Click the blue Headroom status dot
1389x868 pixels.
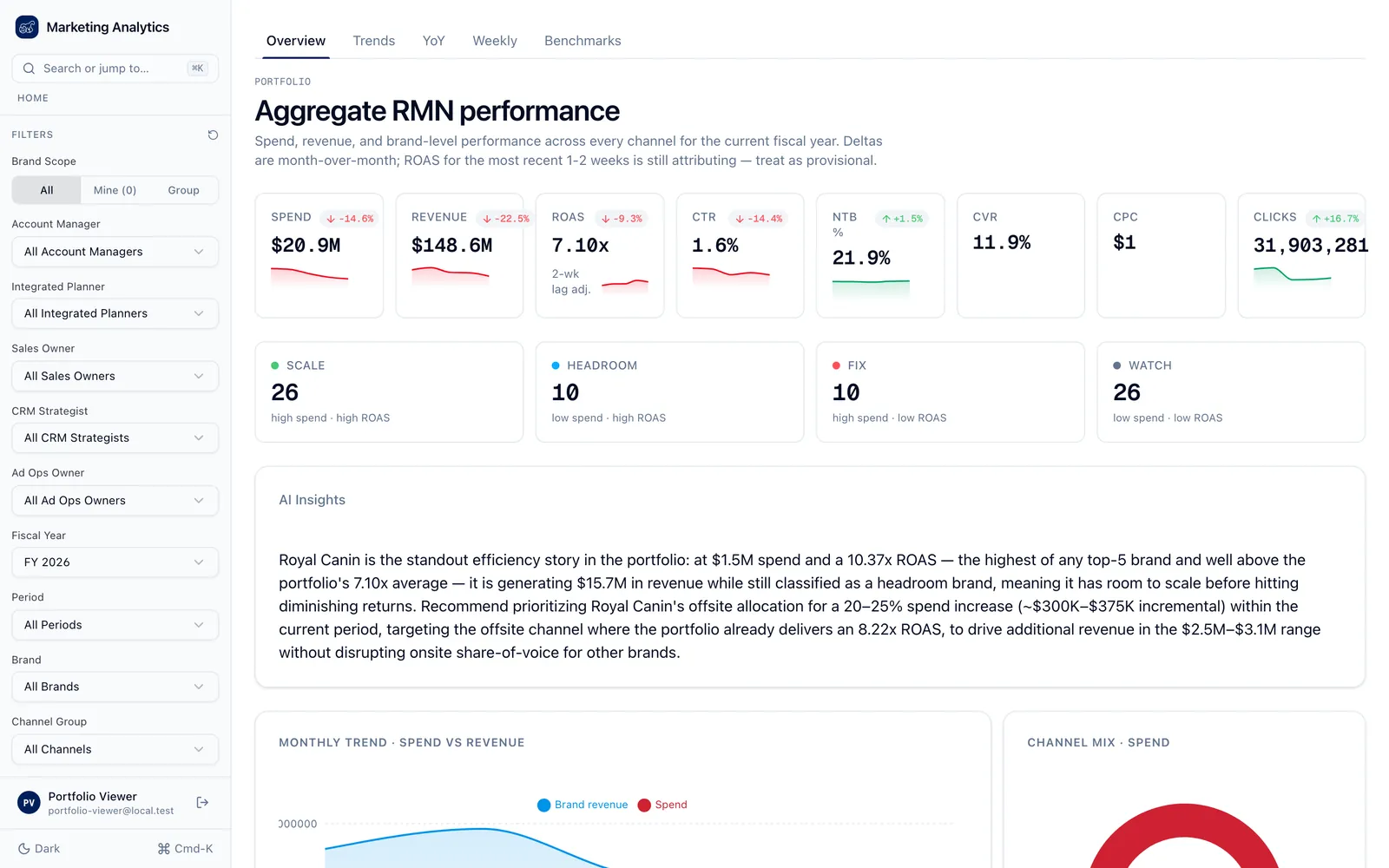(556, 365)
